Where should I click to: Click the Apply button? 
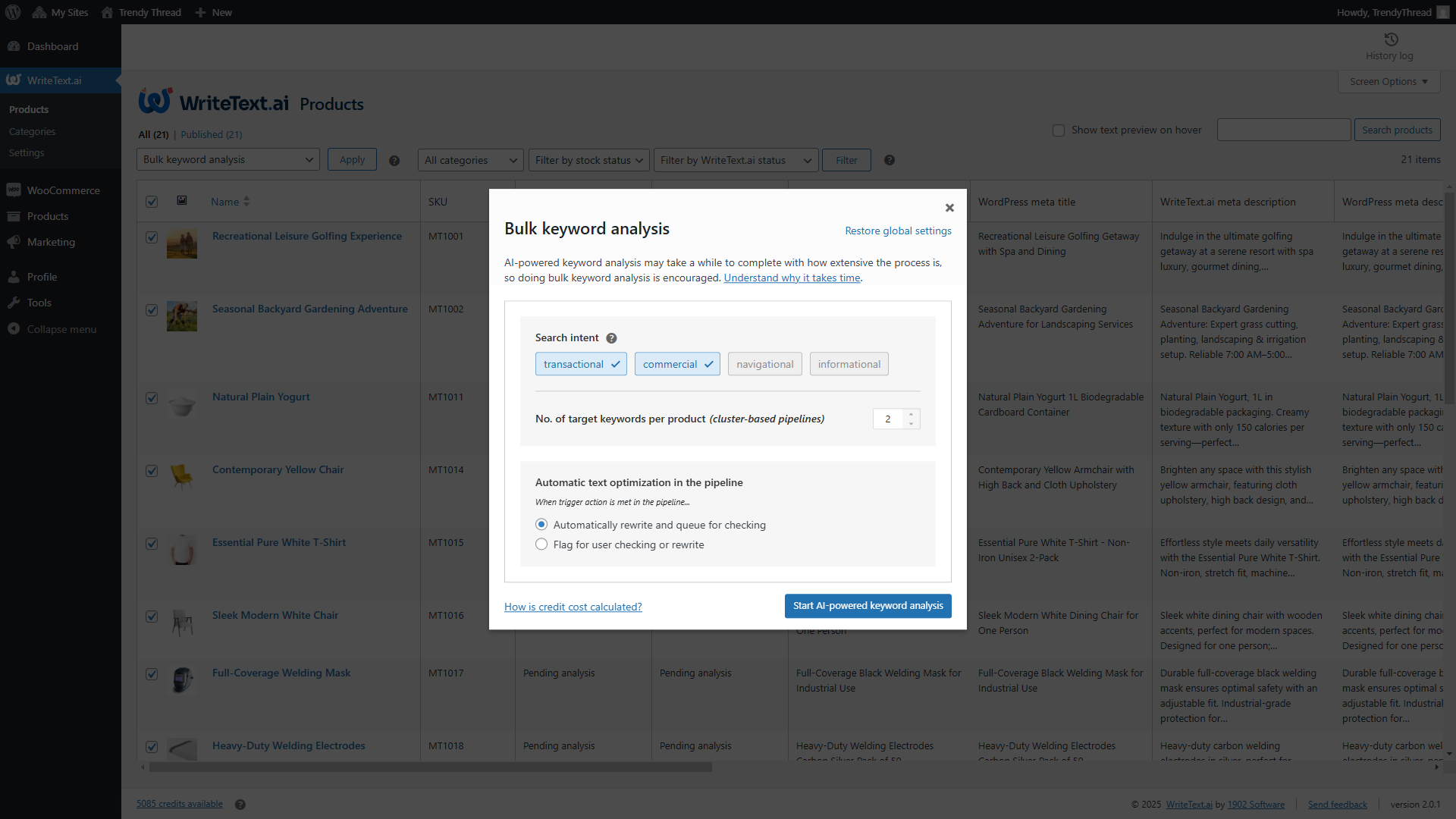click(x=352, y=159)
